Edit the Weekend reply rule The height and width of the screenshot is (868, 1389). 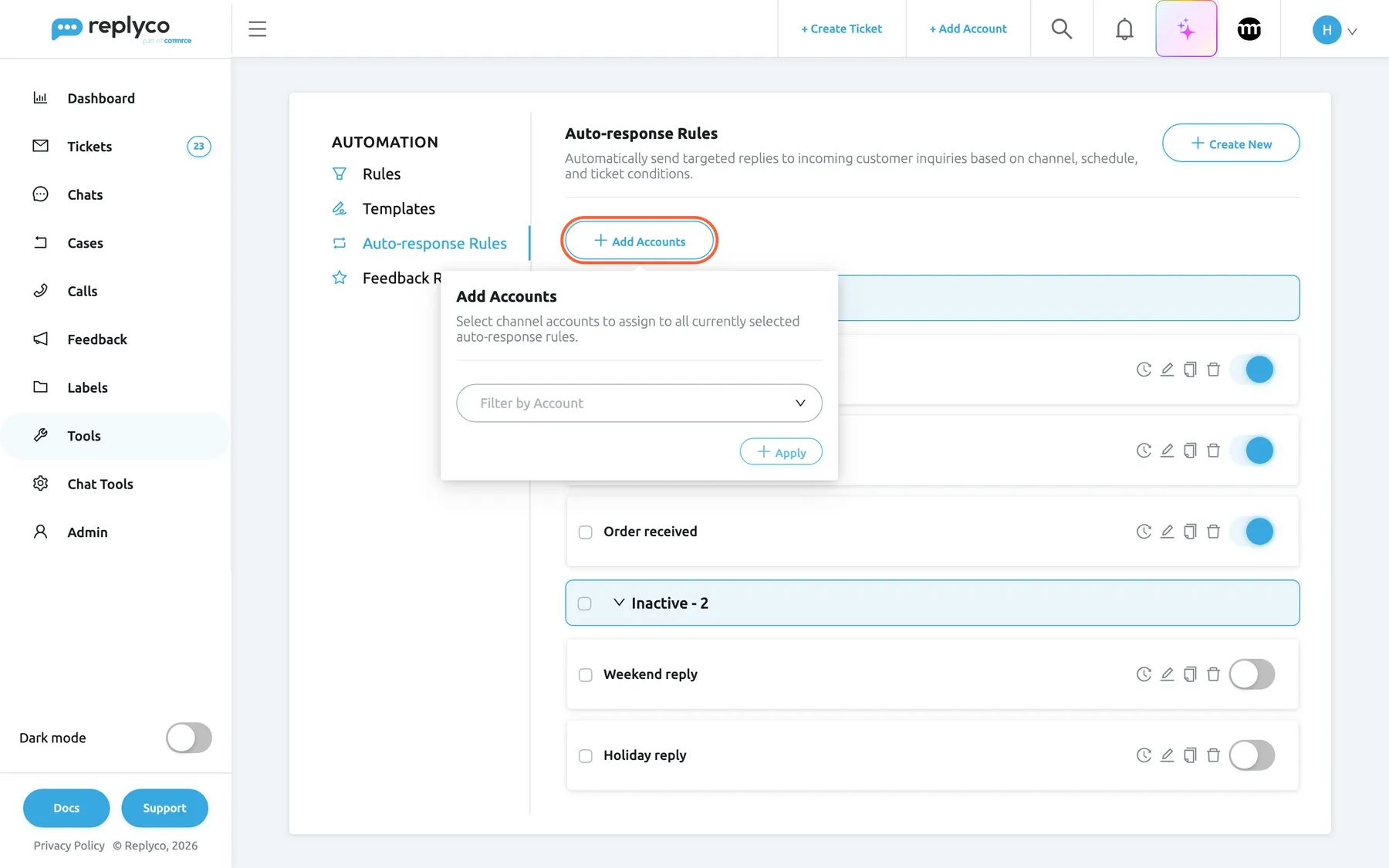tap(1167, 674)
